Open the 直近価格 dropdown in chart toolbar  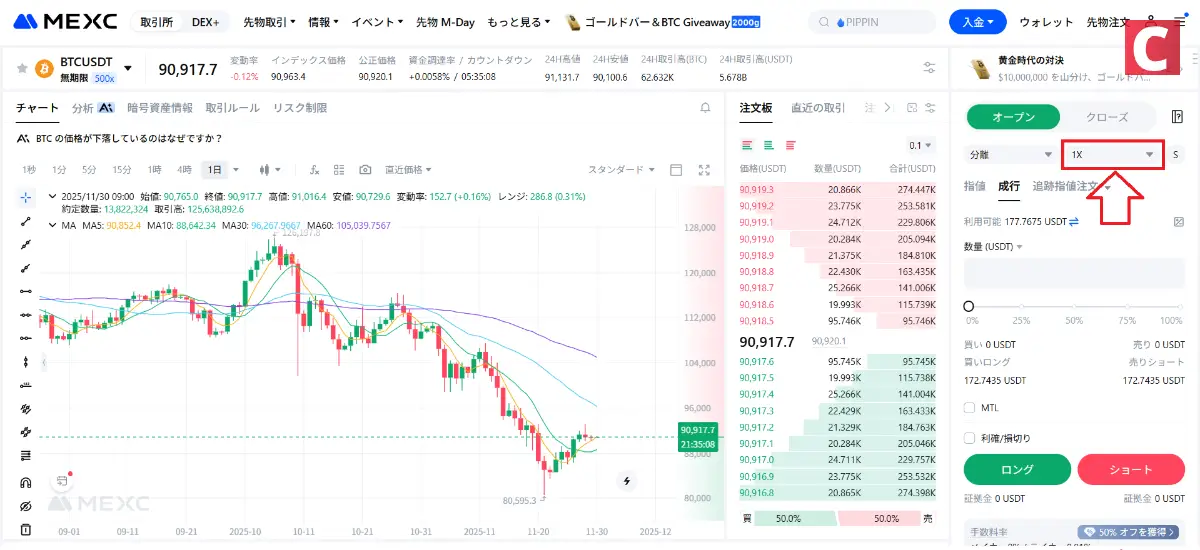pos(410,170)
